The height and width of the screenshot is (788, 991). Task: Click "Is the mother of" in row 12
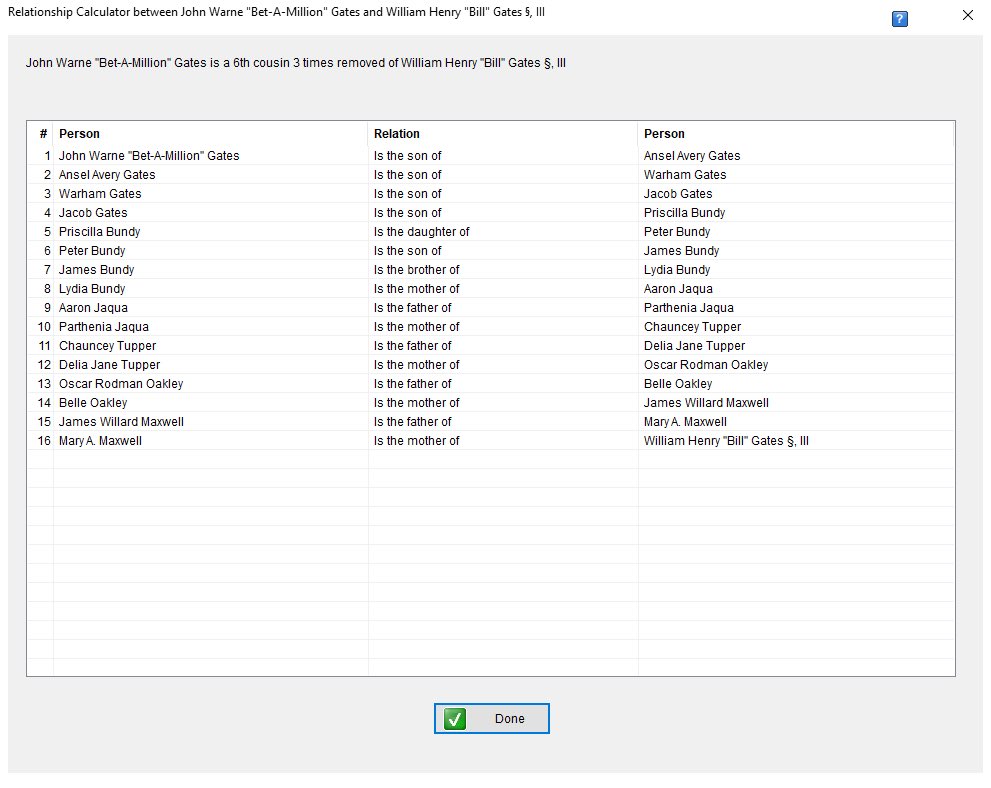(416, 365)
